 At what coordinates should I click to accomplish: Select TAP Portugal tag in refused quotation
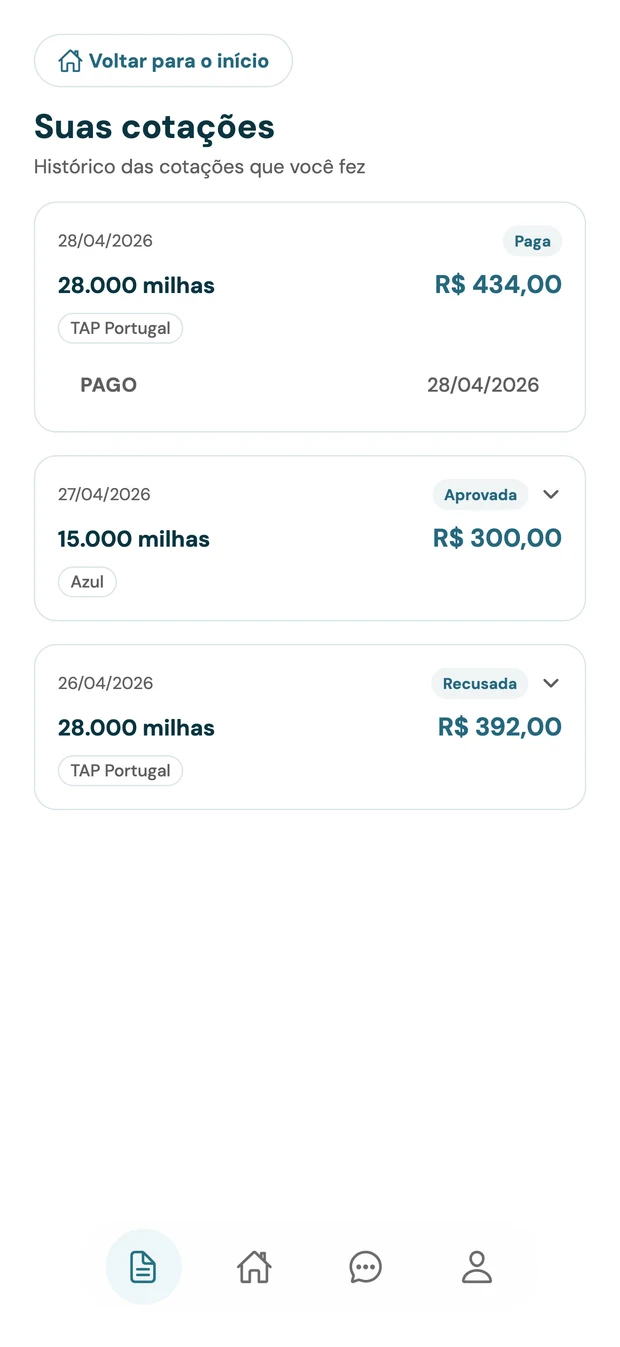120,771
